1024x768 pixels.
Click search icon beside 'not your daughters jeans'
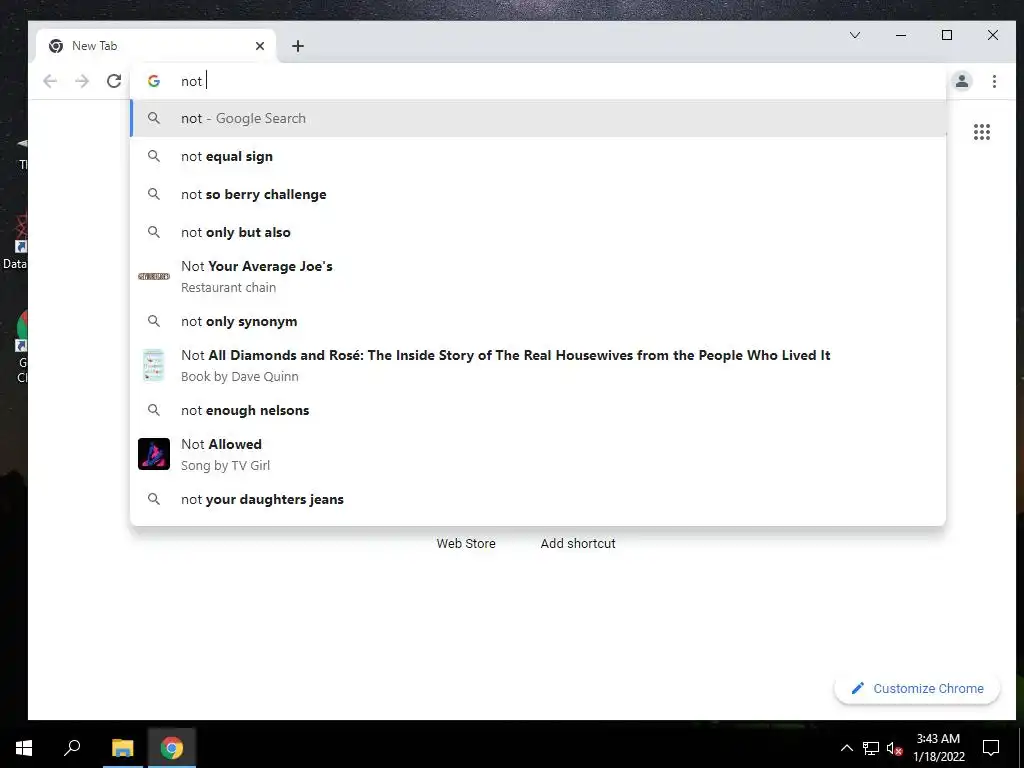pos(153,499)
